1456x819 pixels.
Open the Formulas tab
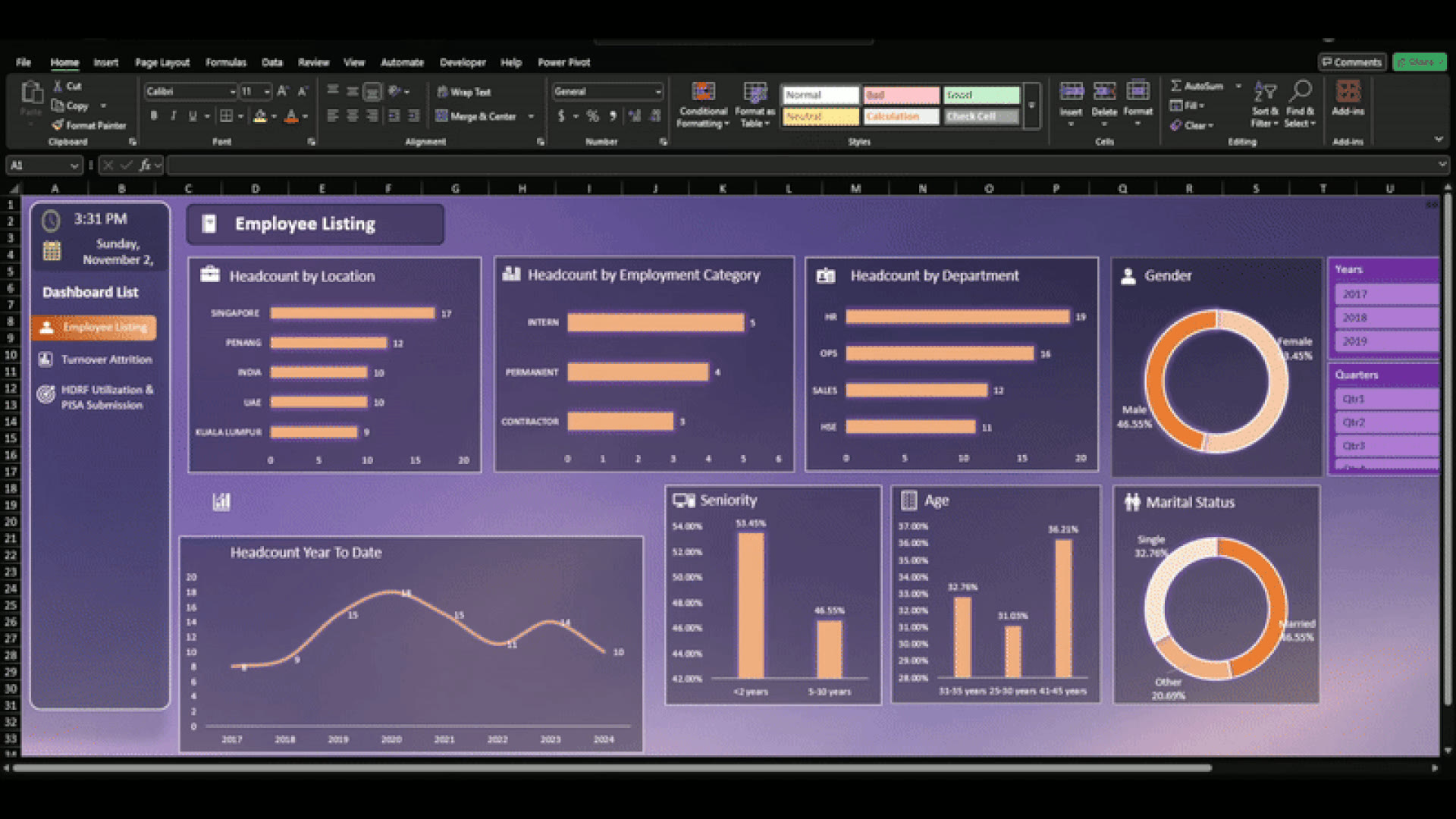pos(225,62)
